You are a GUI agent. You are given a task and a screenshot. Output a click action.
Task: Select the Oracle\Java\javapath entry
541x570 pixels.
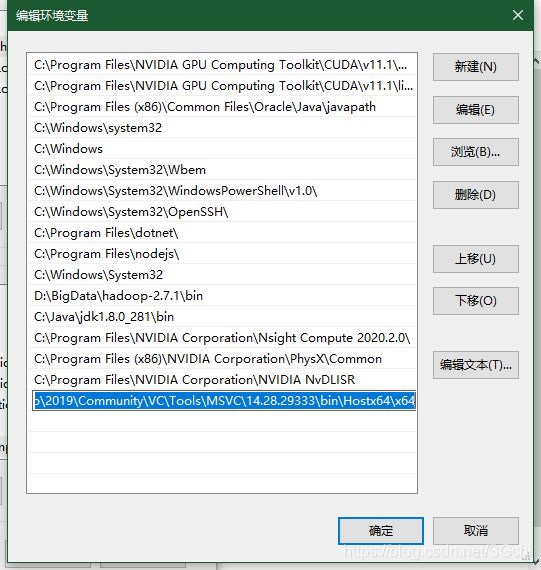[223, 107]
